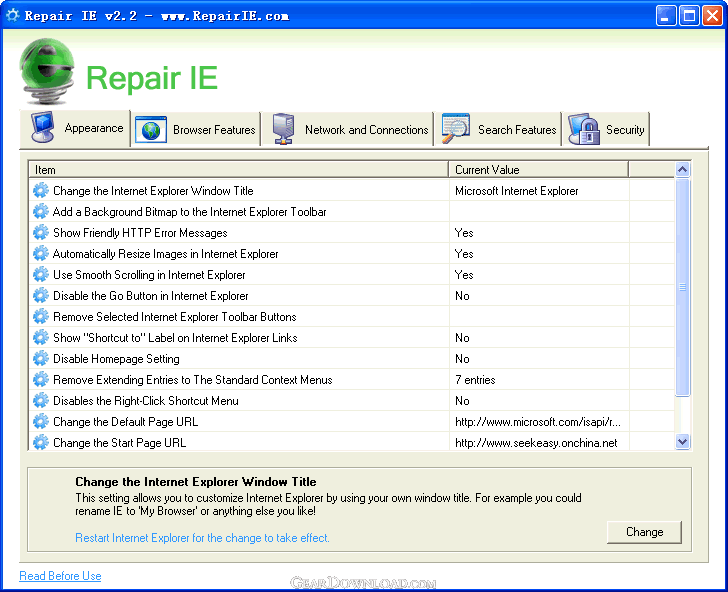Click gear icon beside Disables the Right-Click Menu
728x592 pixels.
(x=41, y=400)
